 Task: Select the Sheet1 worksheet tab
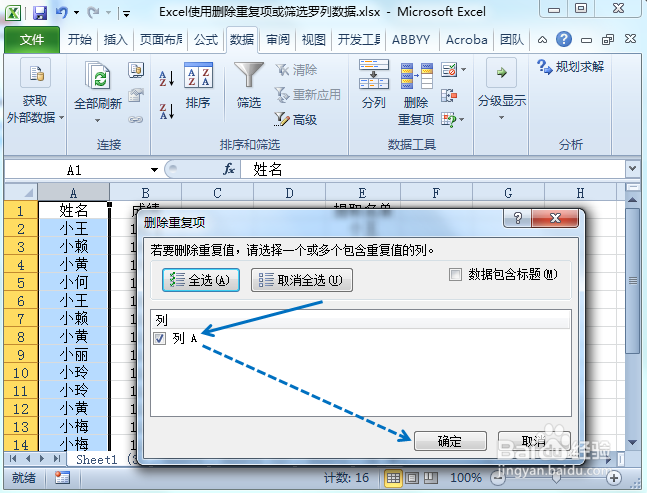(97, 459)
